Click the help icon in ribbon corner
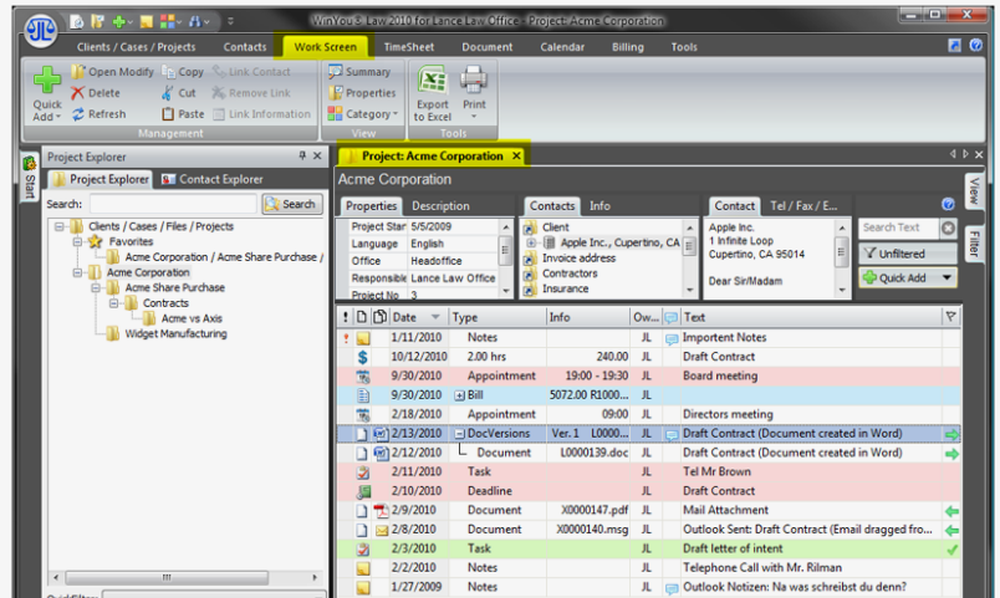 [976, 45]
